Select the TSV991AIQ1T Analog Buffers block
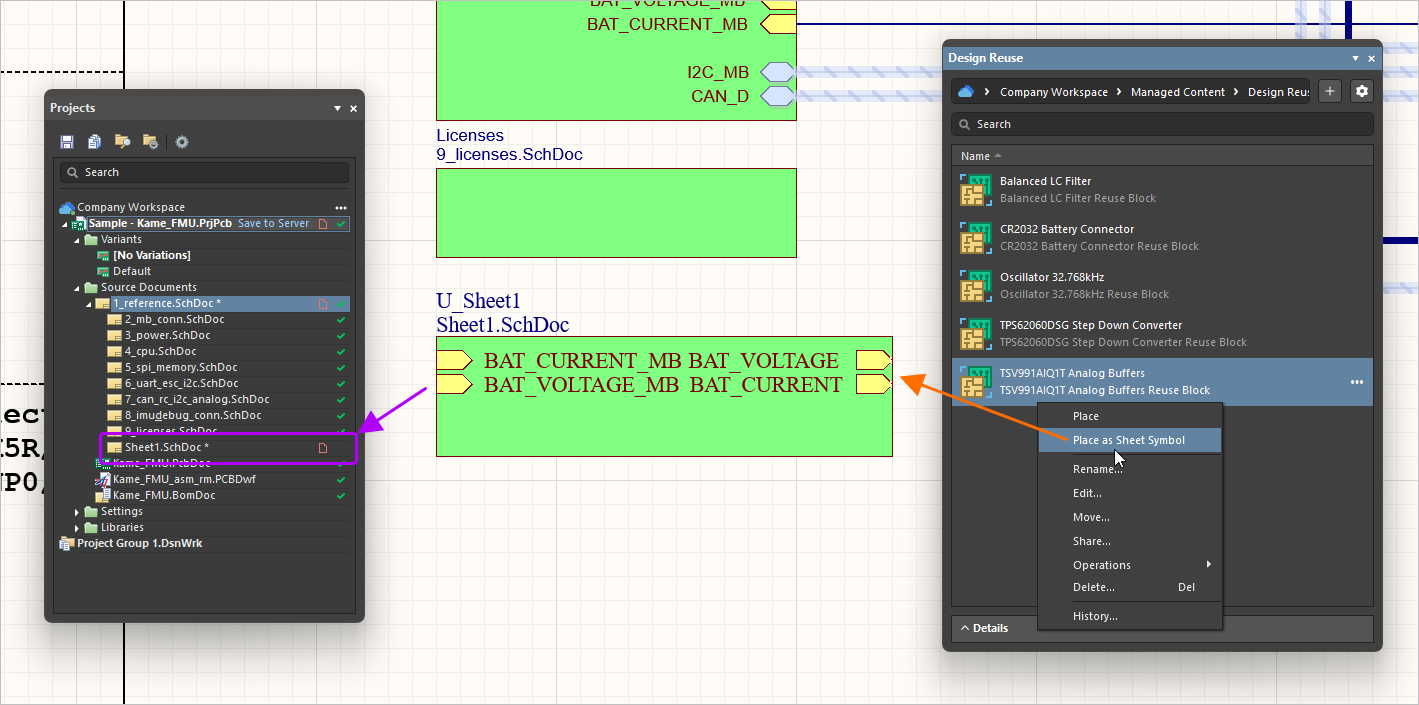1419x705 pixels. point(1162,381)
